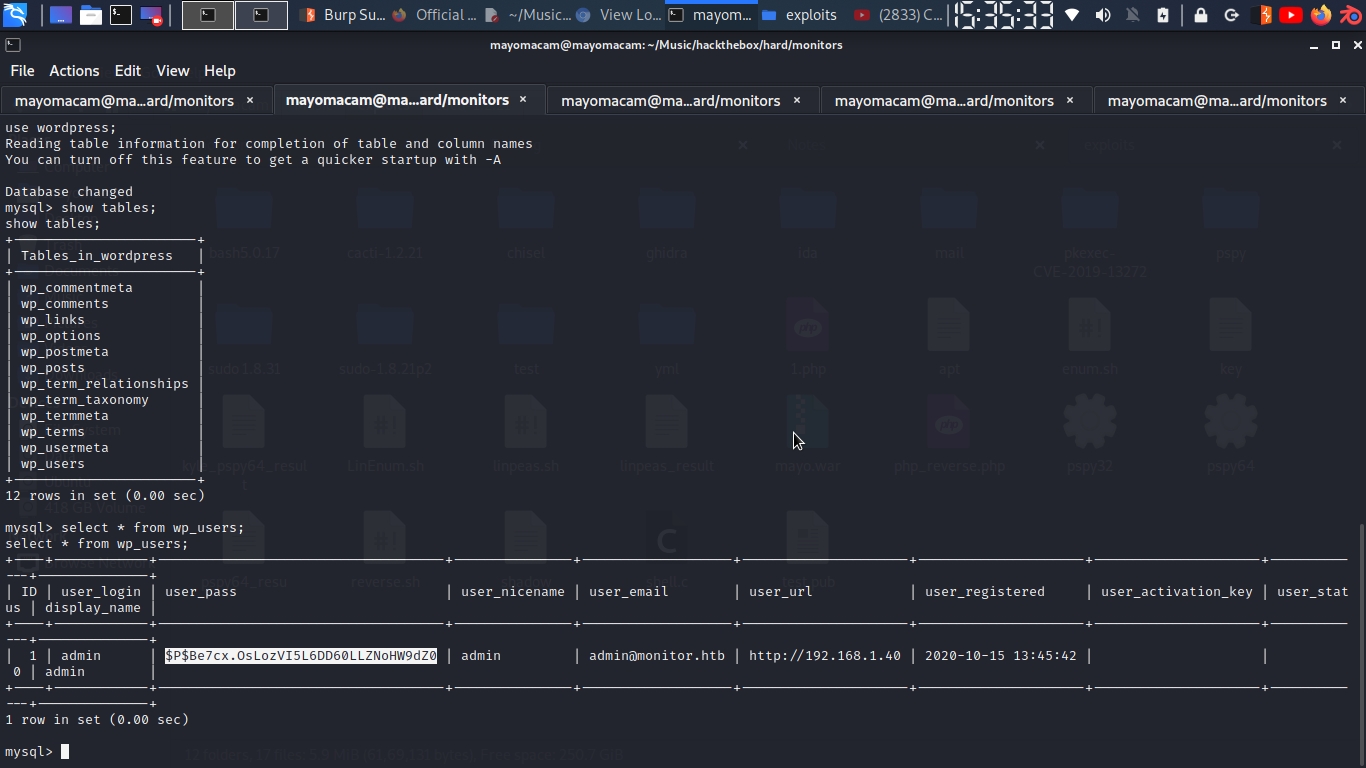The width and height of the screenshot is (1366, 768).
Task: Click the 'user_activation_key' column header
Action: point(1177,592)
